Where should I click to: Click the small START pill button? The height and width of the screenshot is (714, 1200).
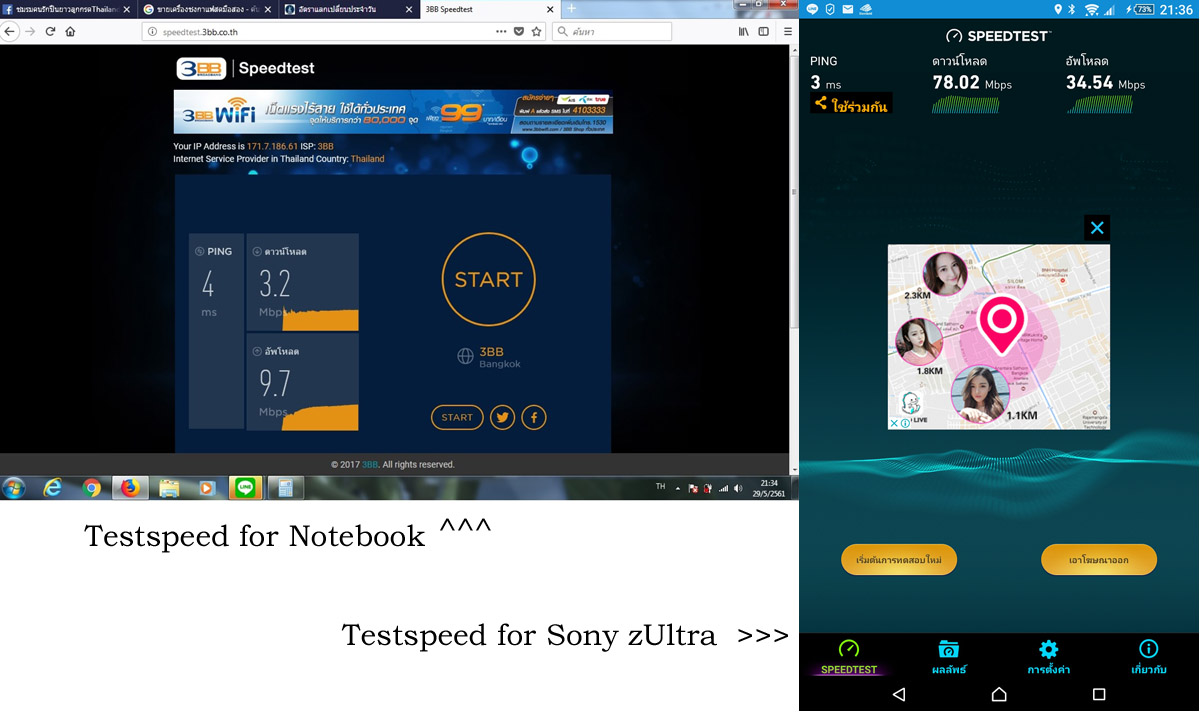click(x=457, y=417)
